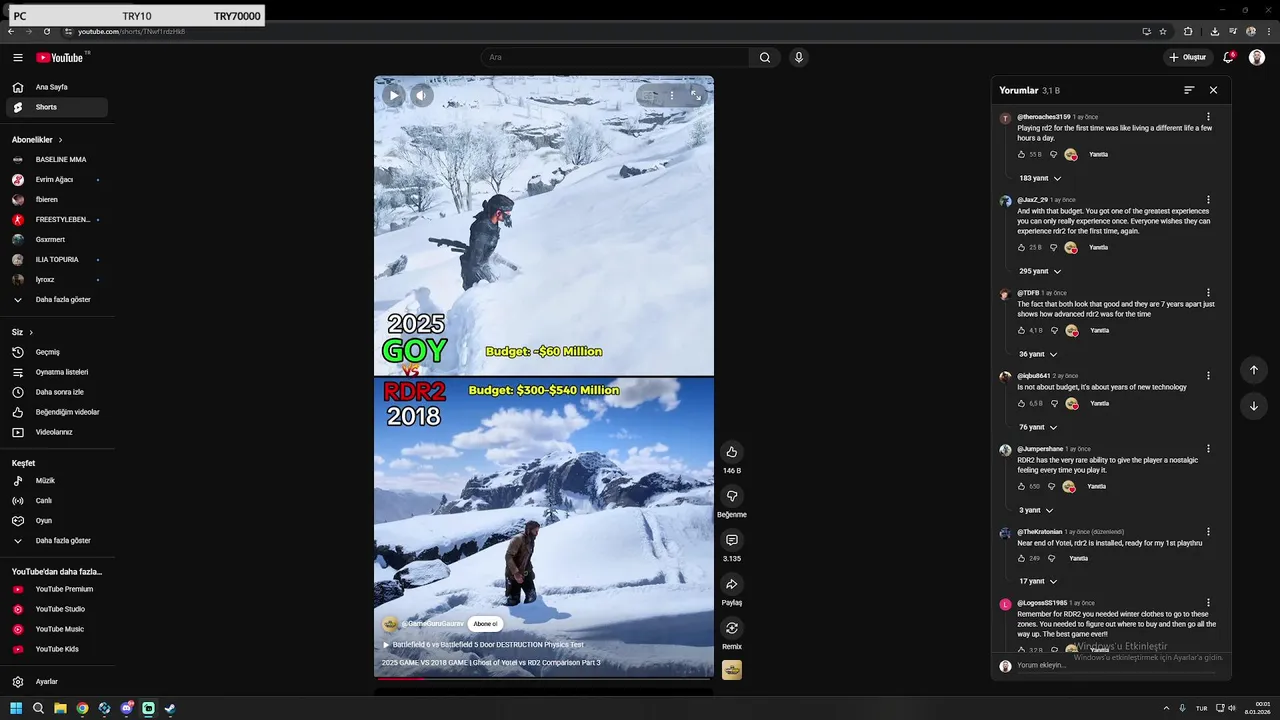Click the Yorum ekleyin comment field
The width and height of the screenshot is (1280, 720).
click(x=1115, y=665)
